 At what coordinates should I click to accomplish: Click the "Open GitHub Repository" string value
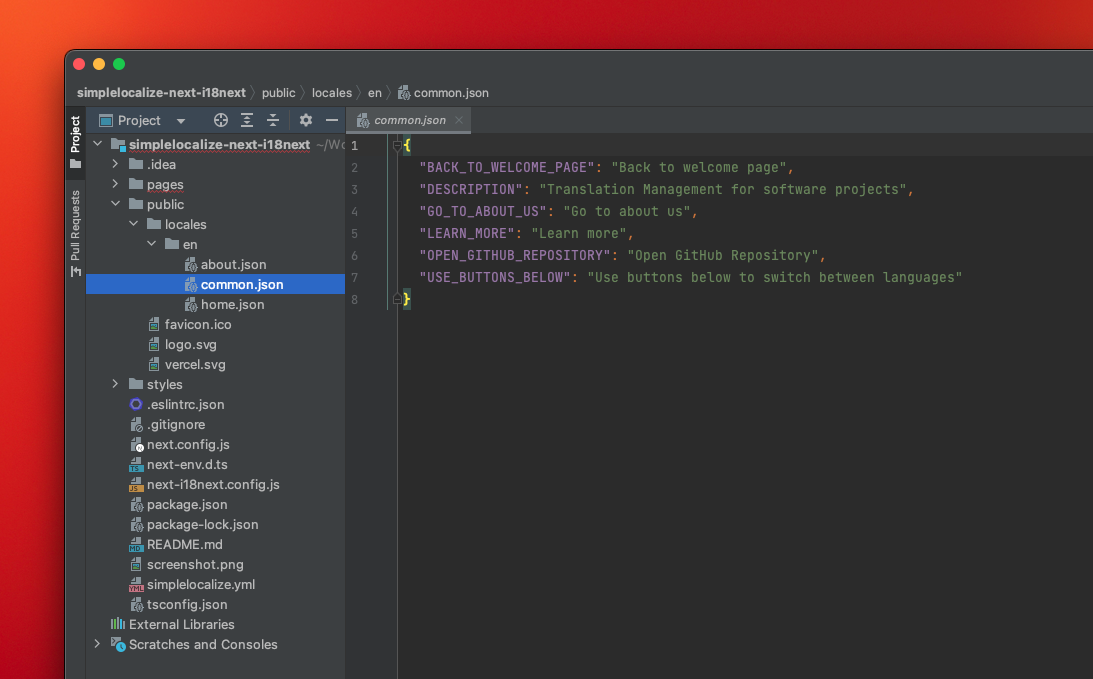[x=723, y=255]
